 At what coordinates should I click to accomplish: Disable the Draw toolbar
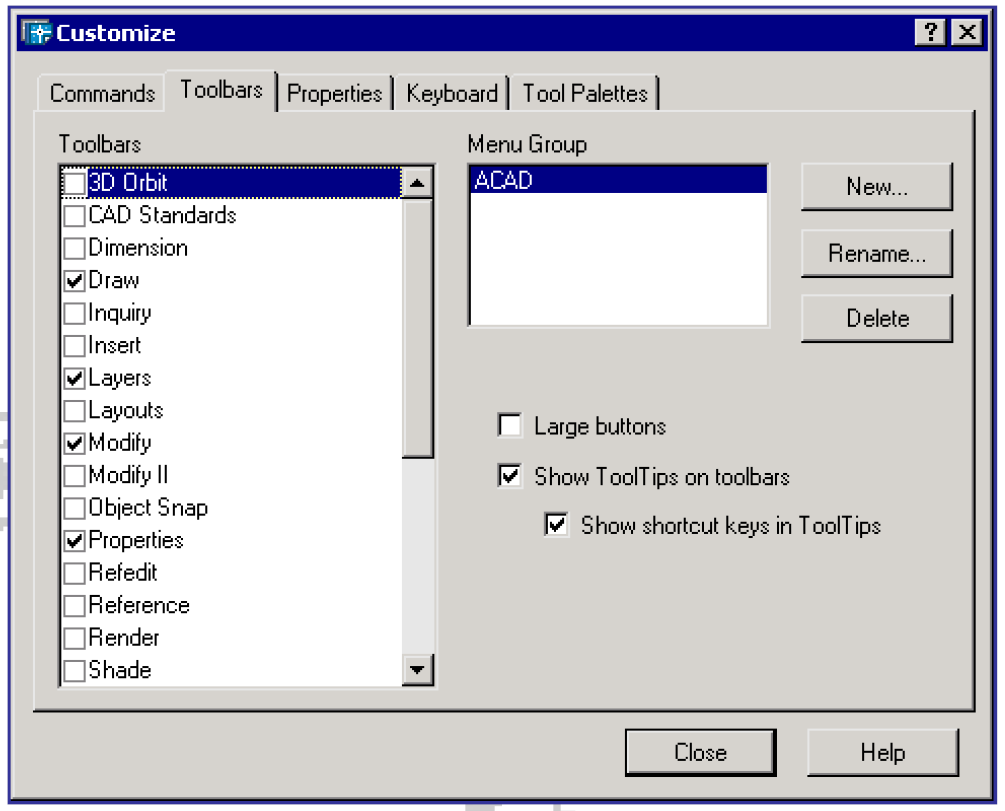click(x=74, y=280)
